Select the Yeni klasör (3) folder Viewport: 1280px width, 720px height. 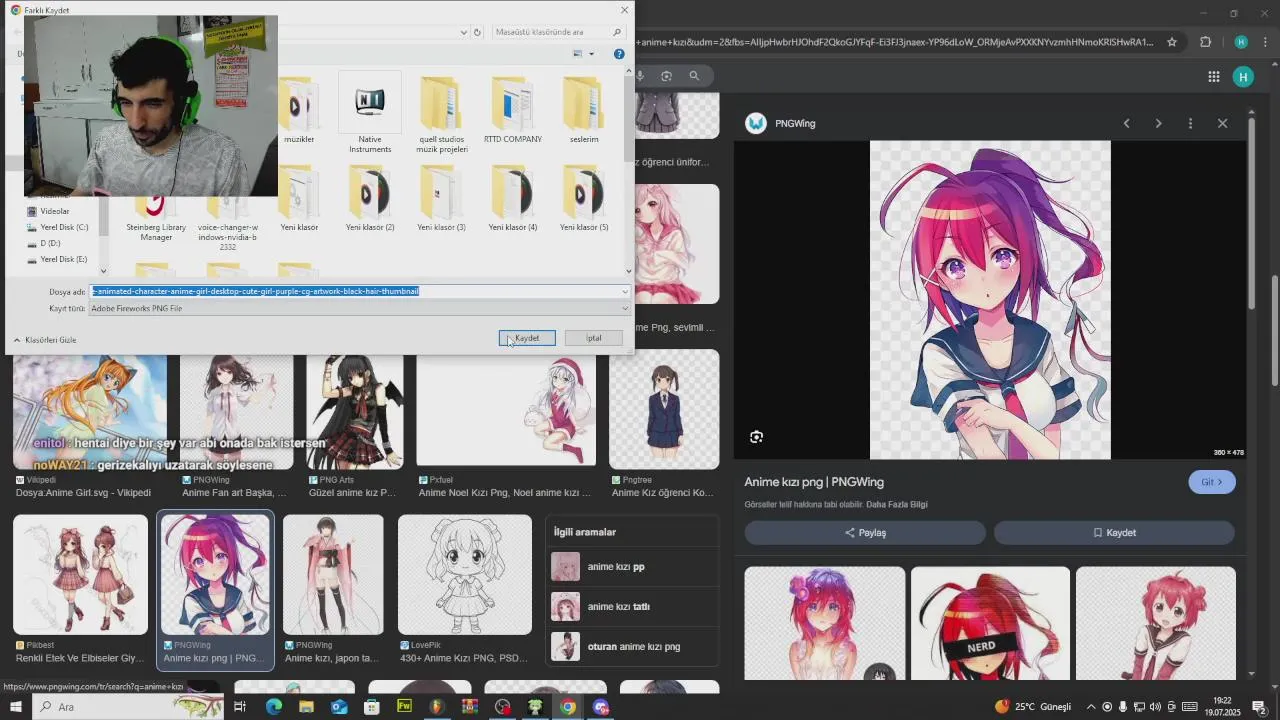point(441,199)
